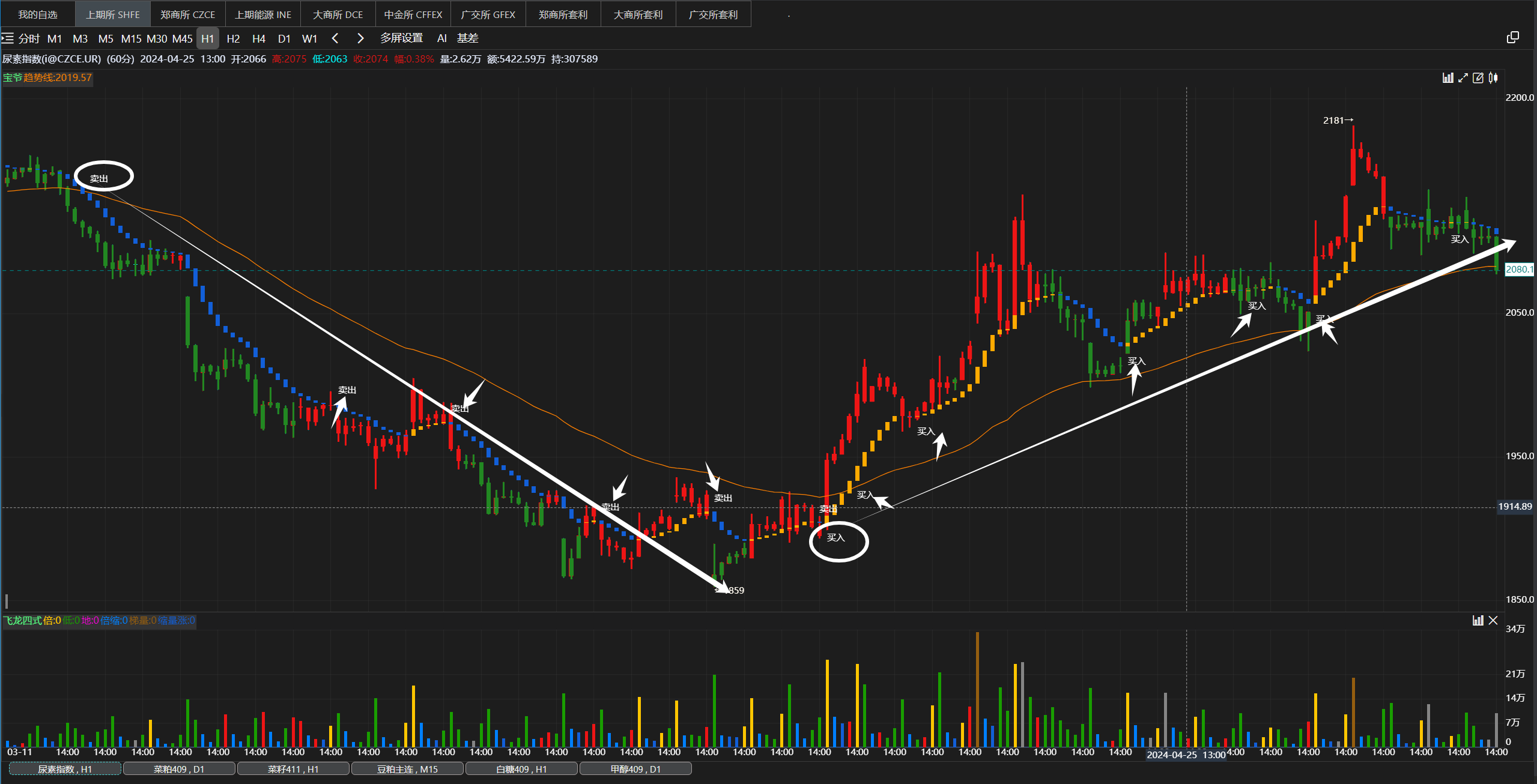The height and width of the screenshot is (784, 1537).
Task: Click the previous arrow in period toolbar
Action: point(335,38)
